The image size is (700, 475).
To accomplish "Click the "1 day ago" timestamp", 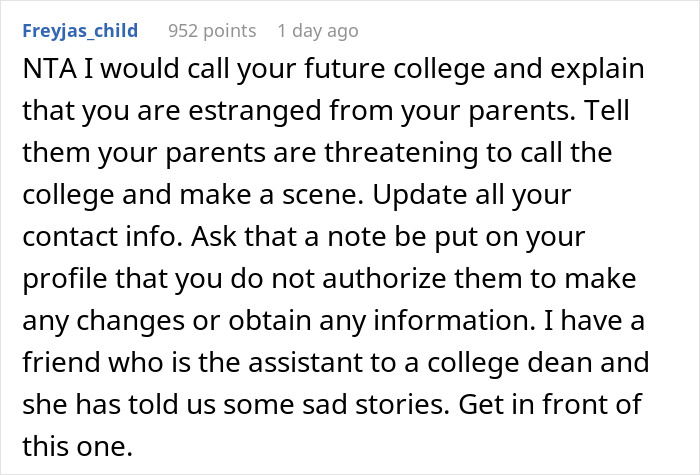I will [x=319, y=31].
